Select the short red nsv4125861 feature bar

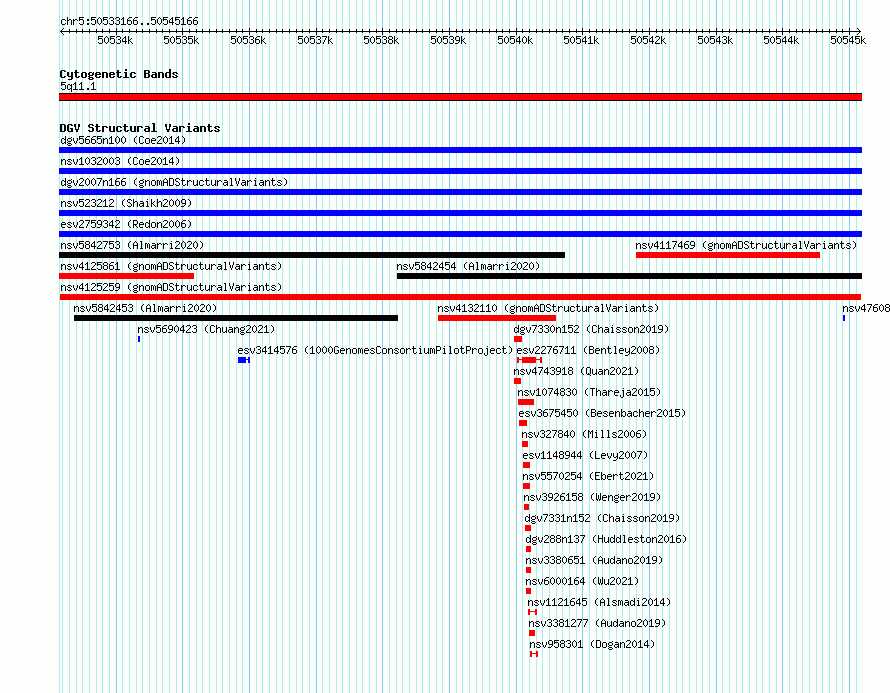[127, 276]
